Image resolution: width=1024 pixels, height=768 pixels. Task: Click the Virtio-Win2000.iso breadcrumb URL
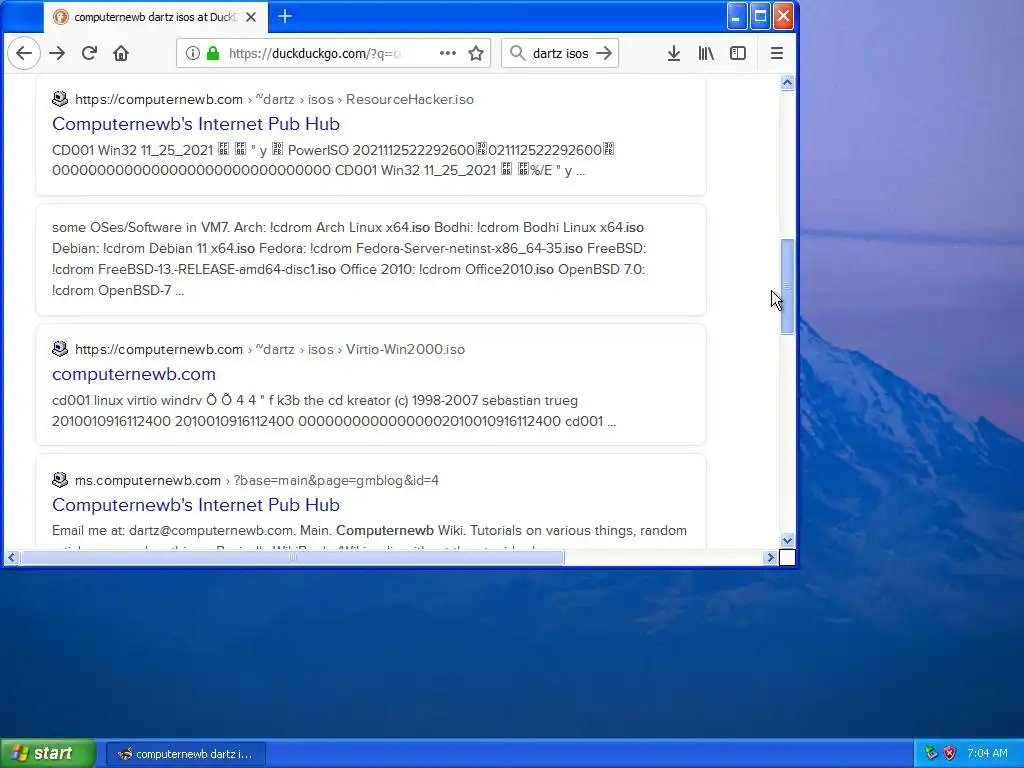pyautogui.click(x=270, y=349)
